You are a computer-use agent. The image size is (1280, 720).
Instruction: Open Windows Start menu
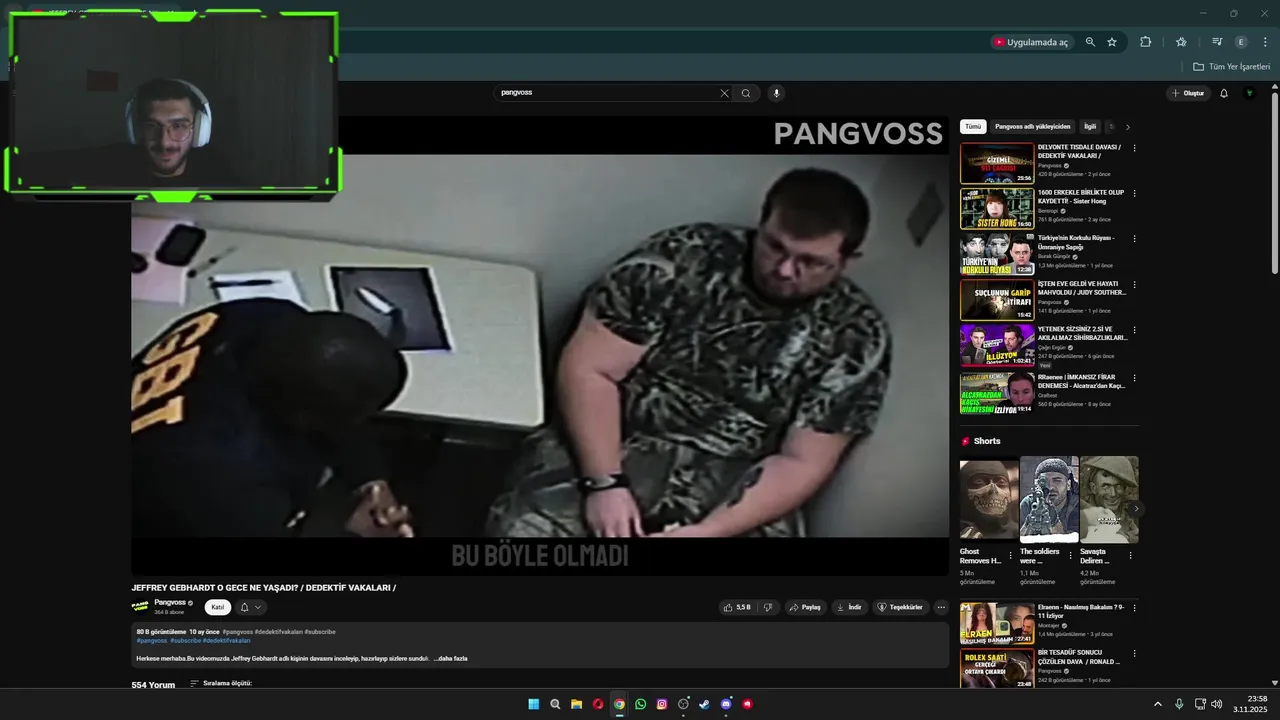point(534,704)
